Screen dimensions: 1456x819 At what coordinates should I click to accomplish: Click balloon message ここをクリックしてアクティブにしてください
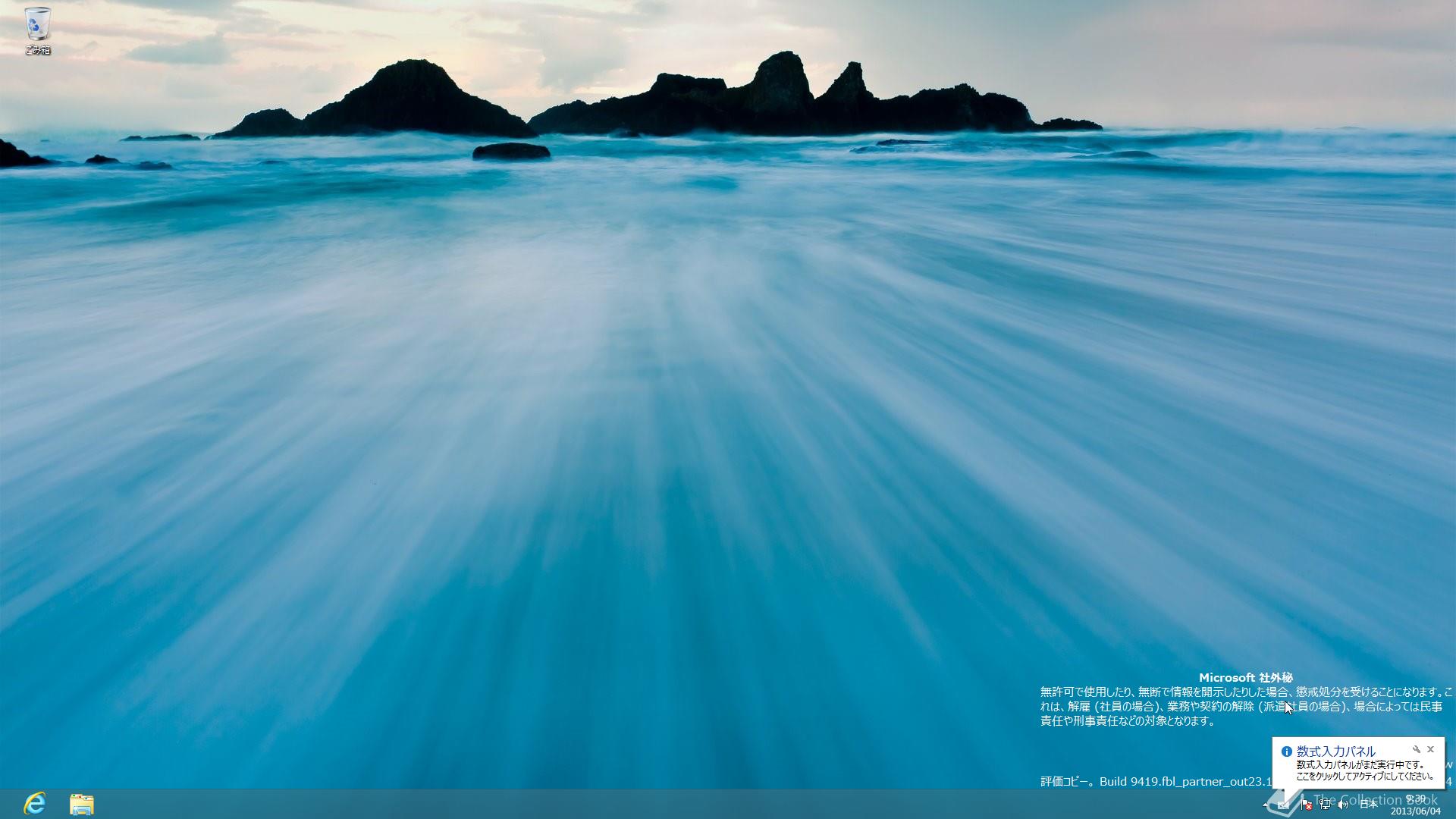tap(1364, 777)
